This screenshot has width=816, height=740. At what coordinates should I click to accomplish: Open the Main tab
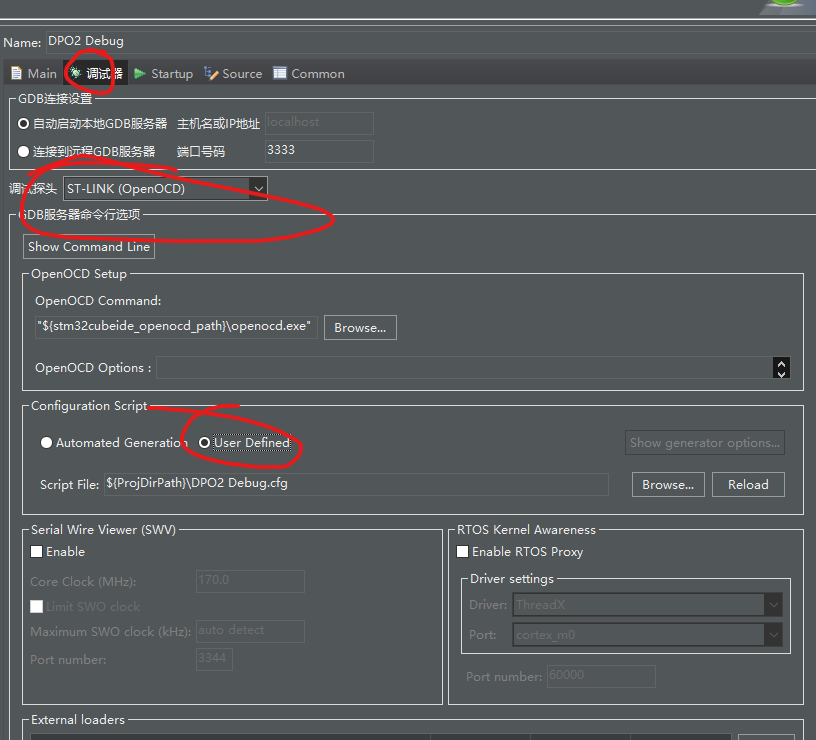34,73
